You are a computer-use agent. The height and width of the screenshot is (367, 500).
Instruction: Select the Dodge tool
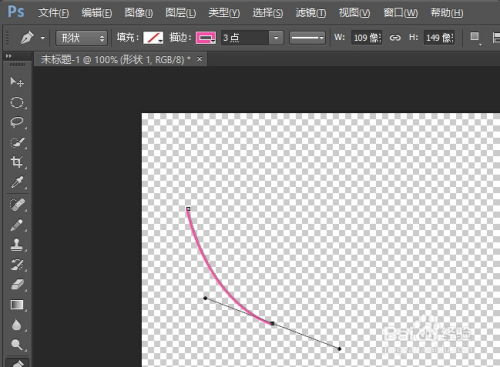click(x=17, y=345)
